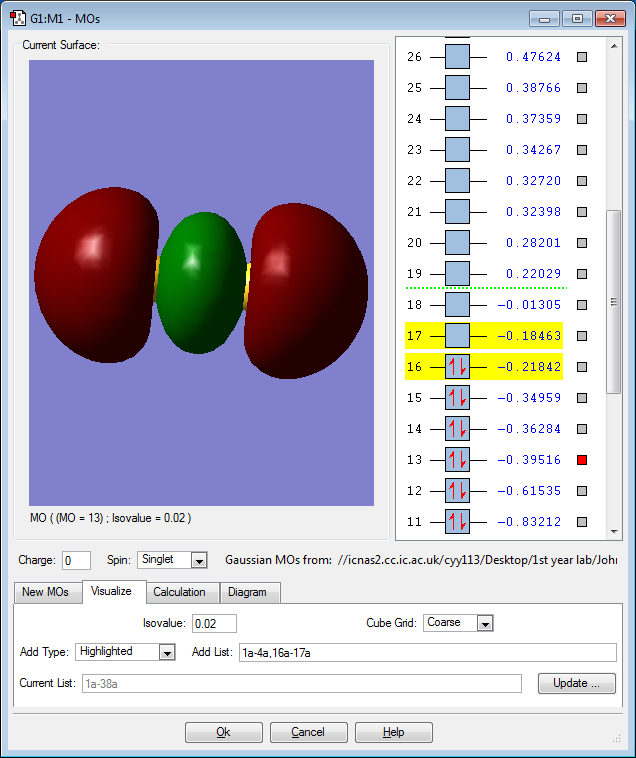Viewport: 636px width, 758px height.
Task: Click the occupancy box of orbital 20
Action: coord(457,243)
